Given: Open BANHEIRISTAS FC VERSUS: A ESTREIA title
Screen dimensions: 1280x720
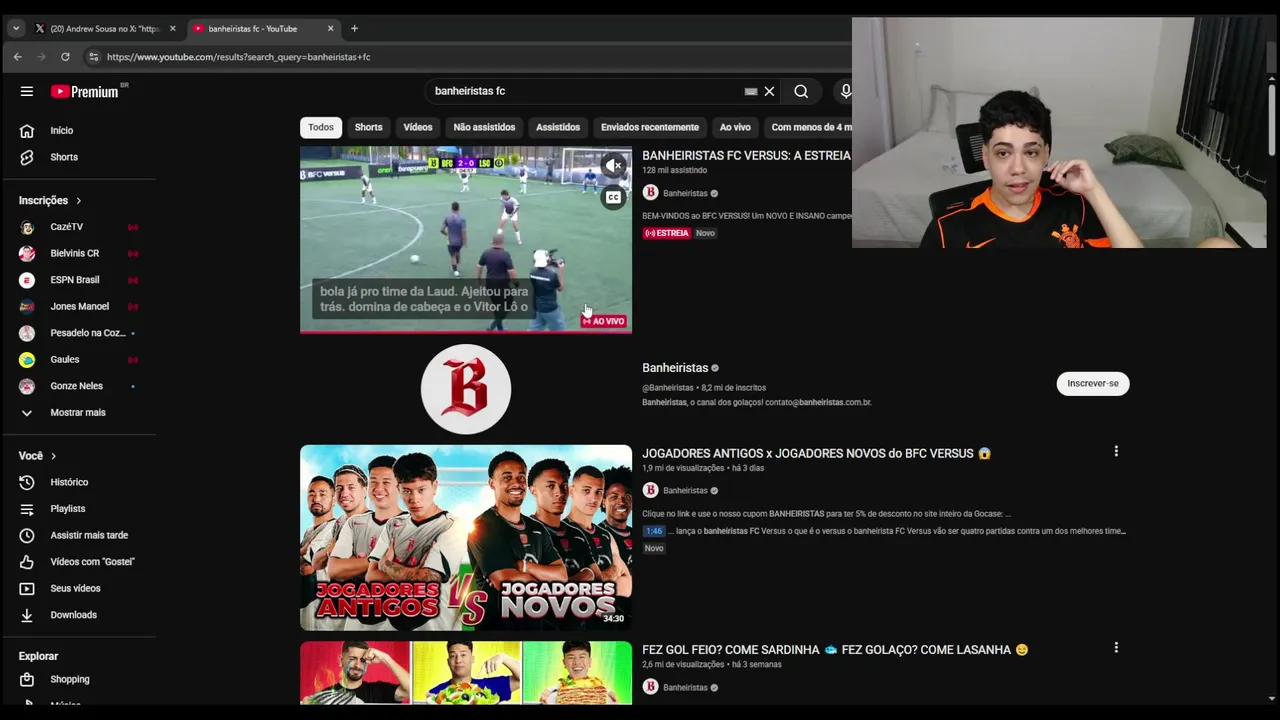Looking at the screenshot, I should coord(746,156).
